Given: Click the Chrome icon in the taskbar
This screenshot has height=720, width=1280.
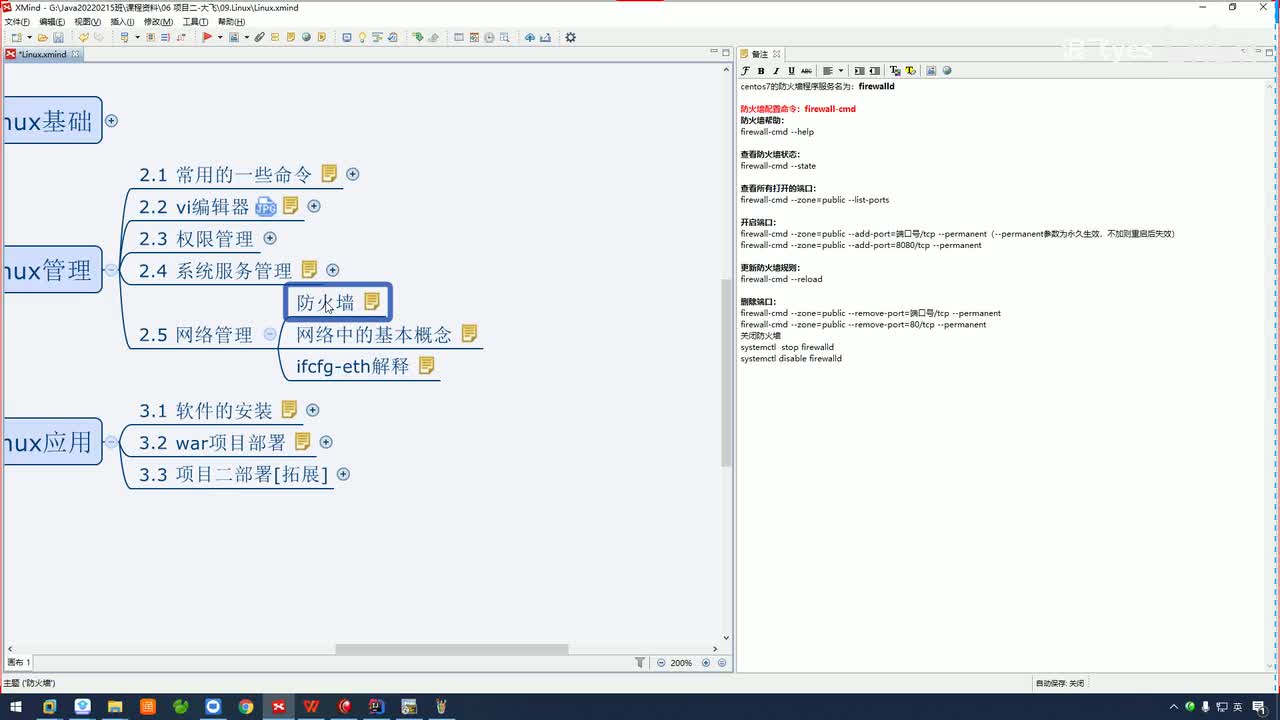Looking at the screenshot, I should 246,707.
